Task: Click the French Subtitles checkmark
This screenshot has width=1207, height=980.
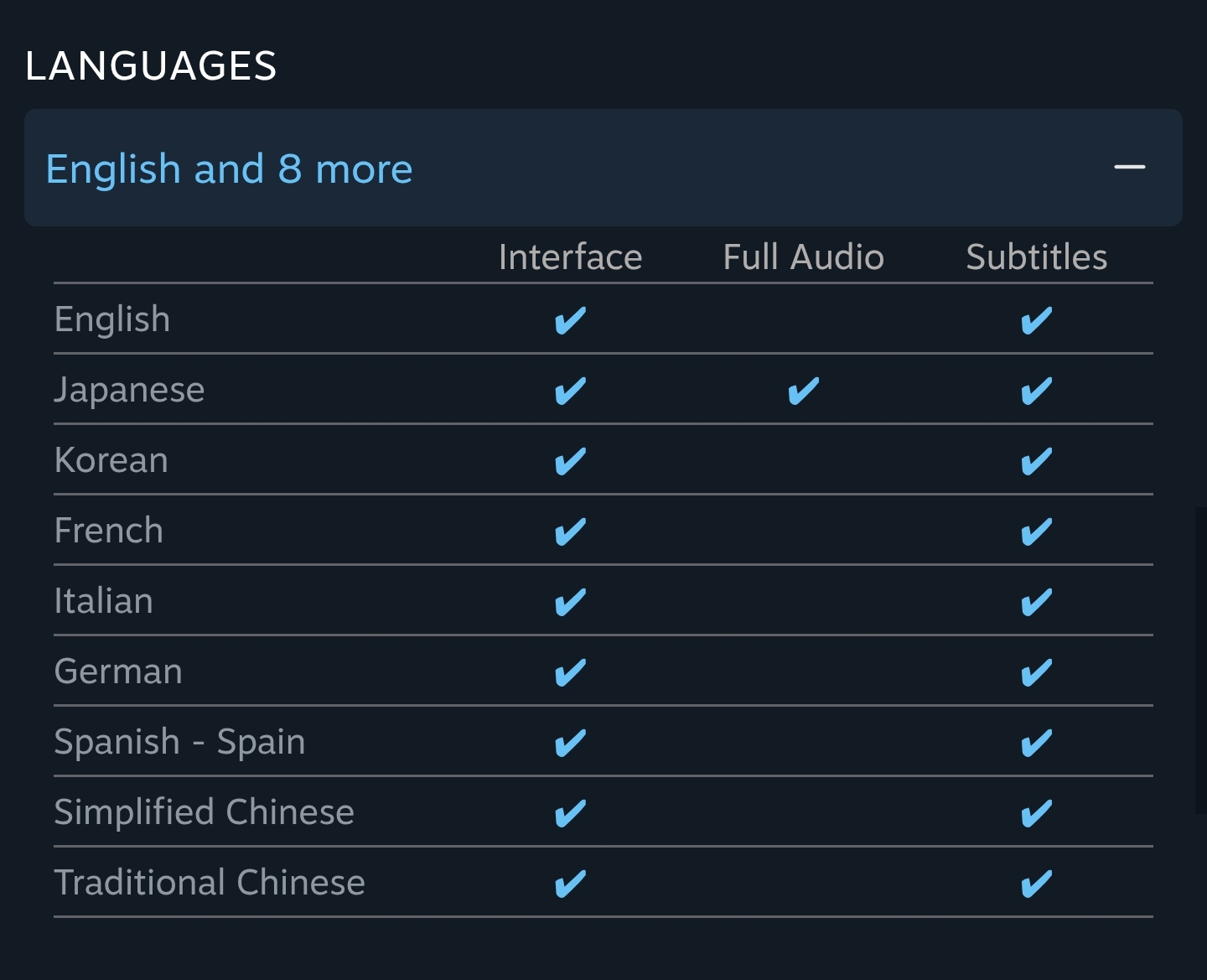Action: pos(1036,531)
